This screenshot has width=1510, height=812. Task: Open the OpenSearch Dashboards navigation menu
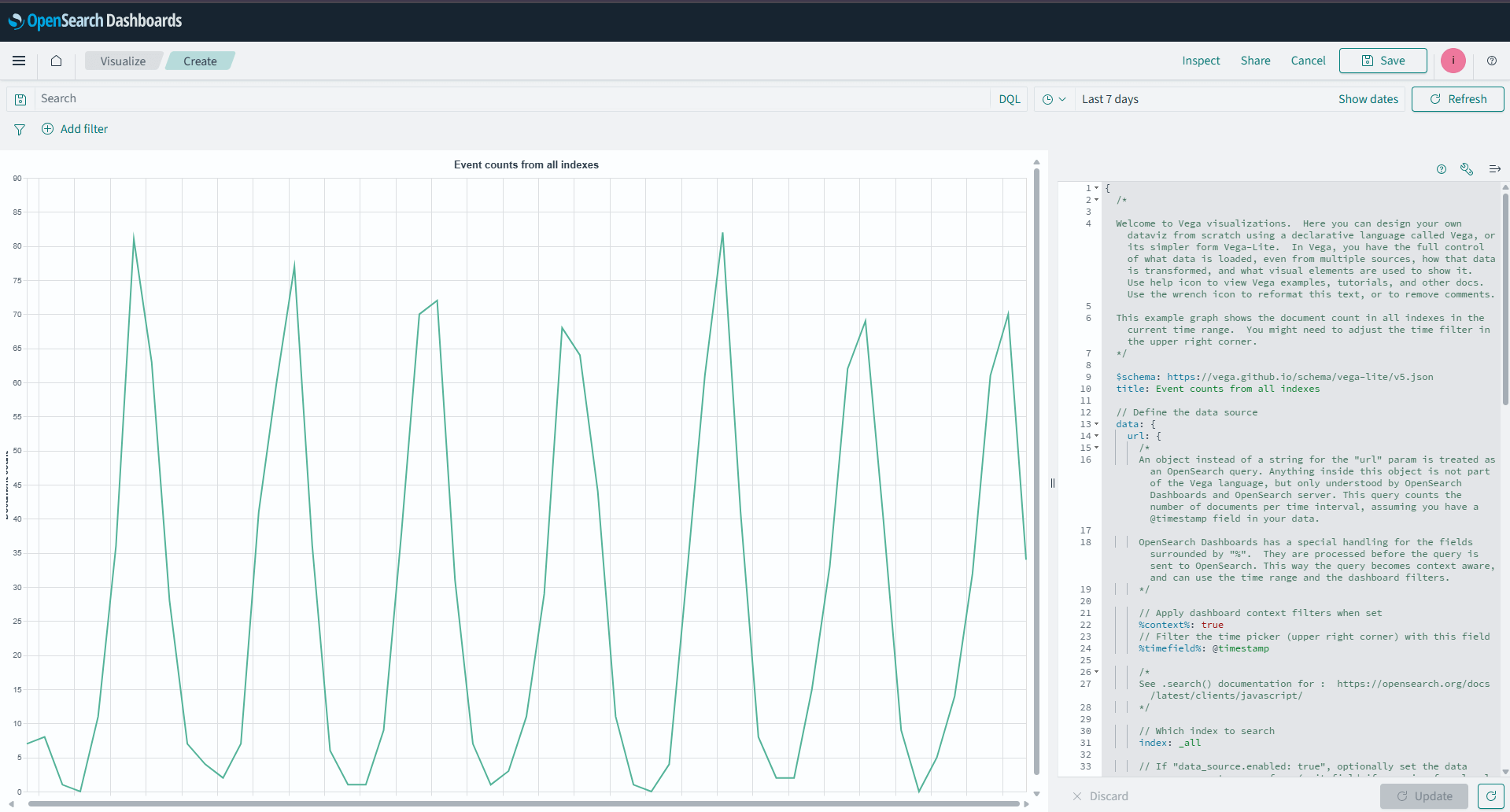click(19, 61)
